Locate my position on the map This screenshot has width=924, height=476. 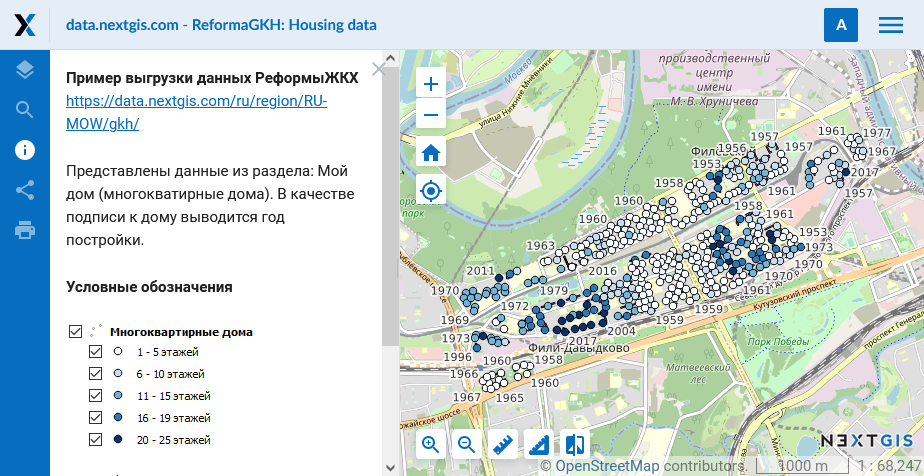431,191
